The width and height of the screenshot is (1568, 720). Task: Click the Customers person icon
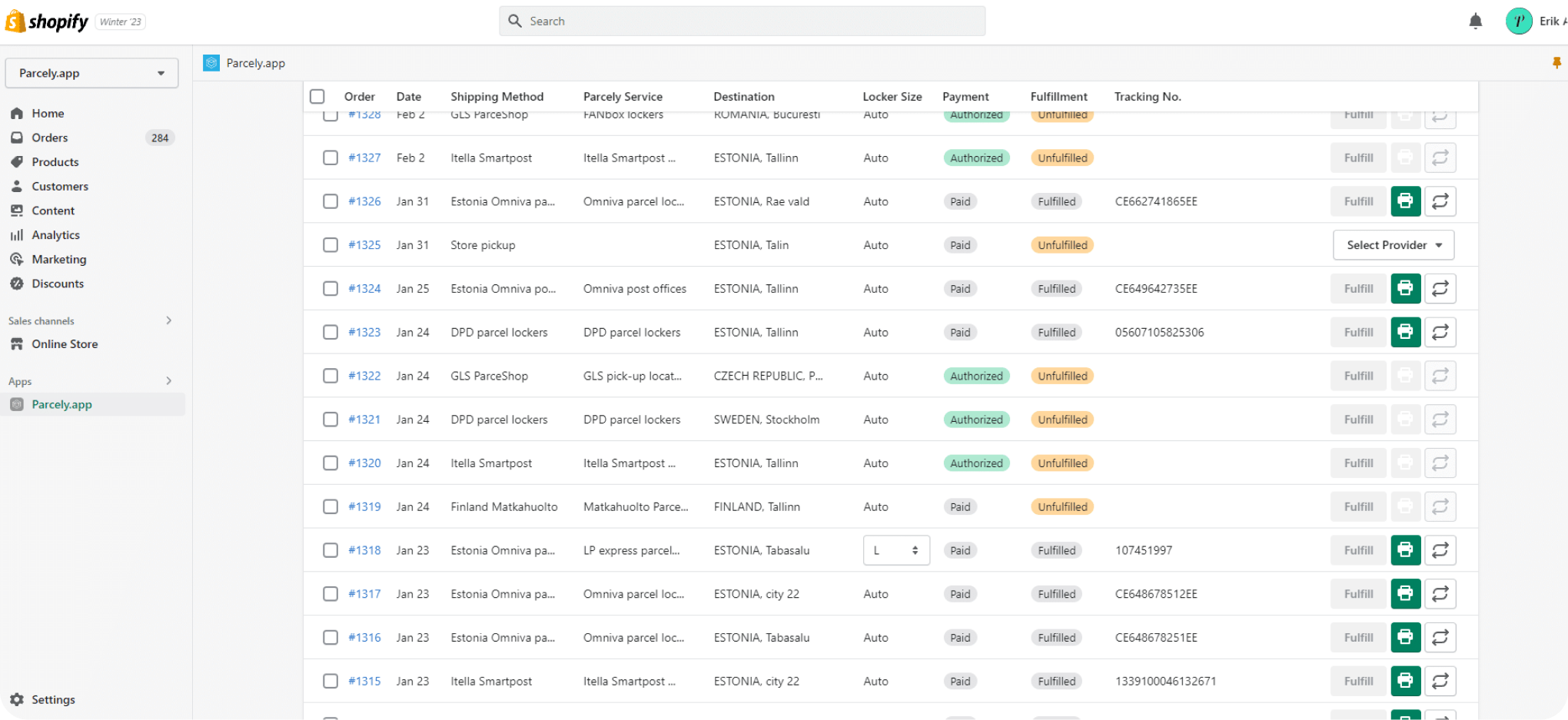tap(17, 186)
